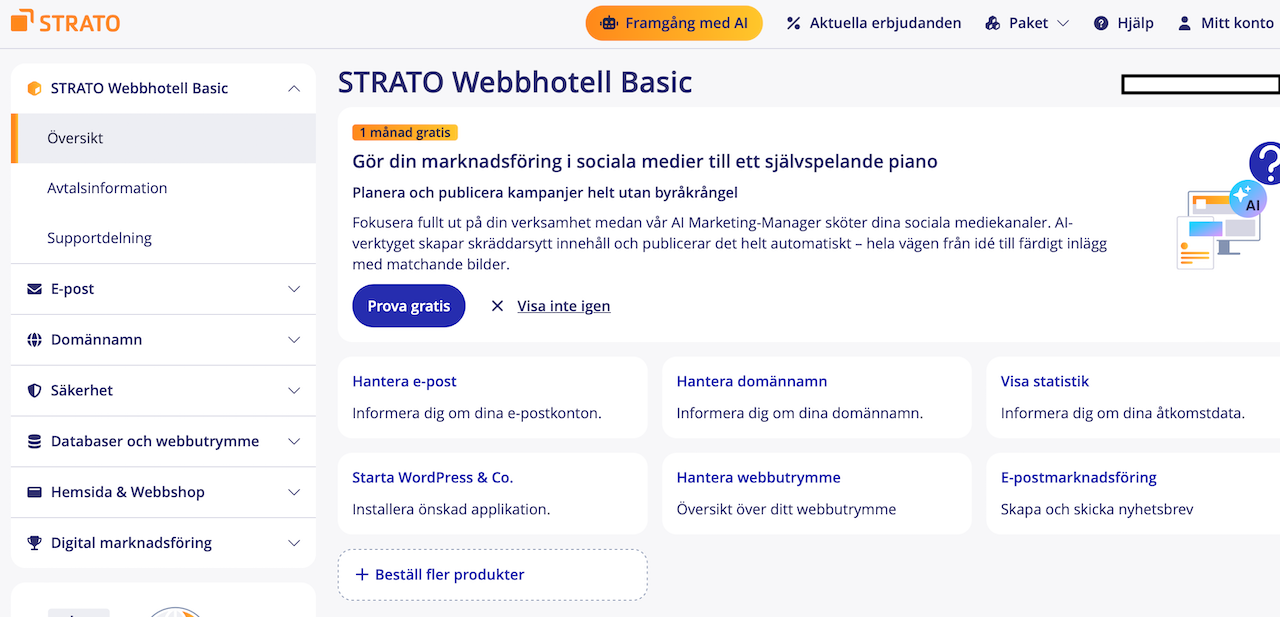The image size is (1280, 617).
Task: Expand the Databaser och webbutrymme chevron
Action: [294, 441]
